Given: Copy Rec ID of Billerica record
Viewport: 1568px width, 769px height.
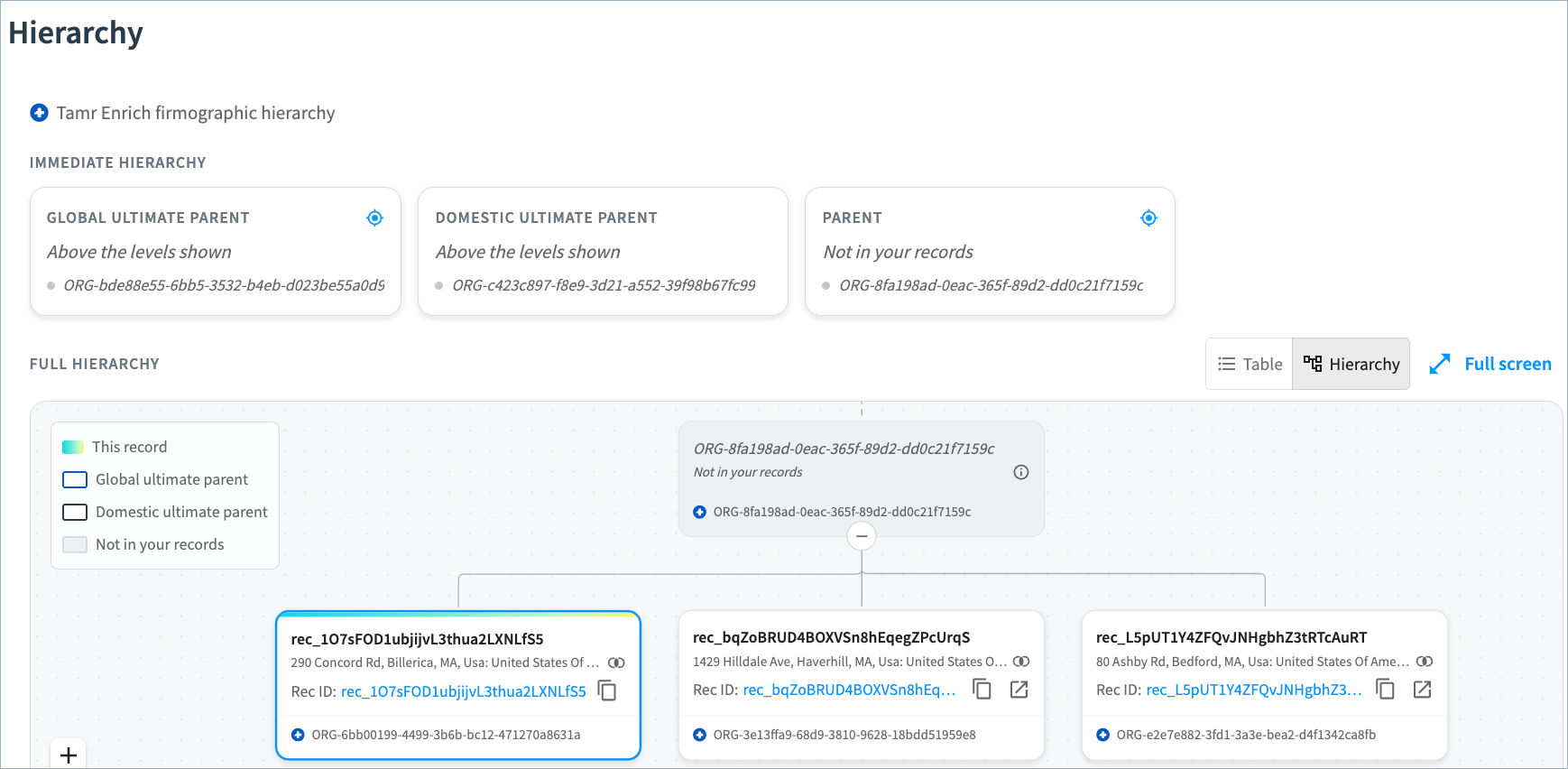Looking at the screenshot, I should pos(608,690).
